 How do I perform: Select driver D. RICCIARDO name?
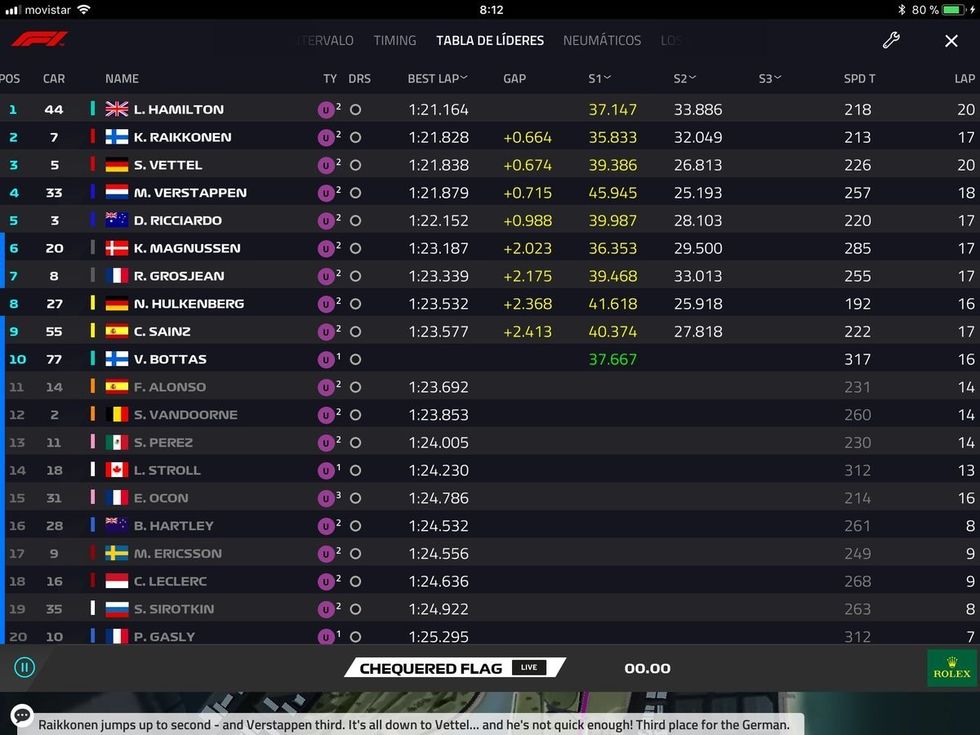pos(177,221)
